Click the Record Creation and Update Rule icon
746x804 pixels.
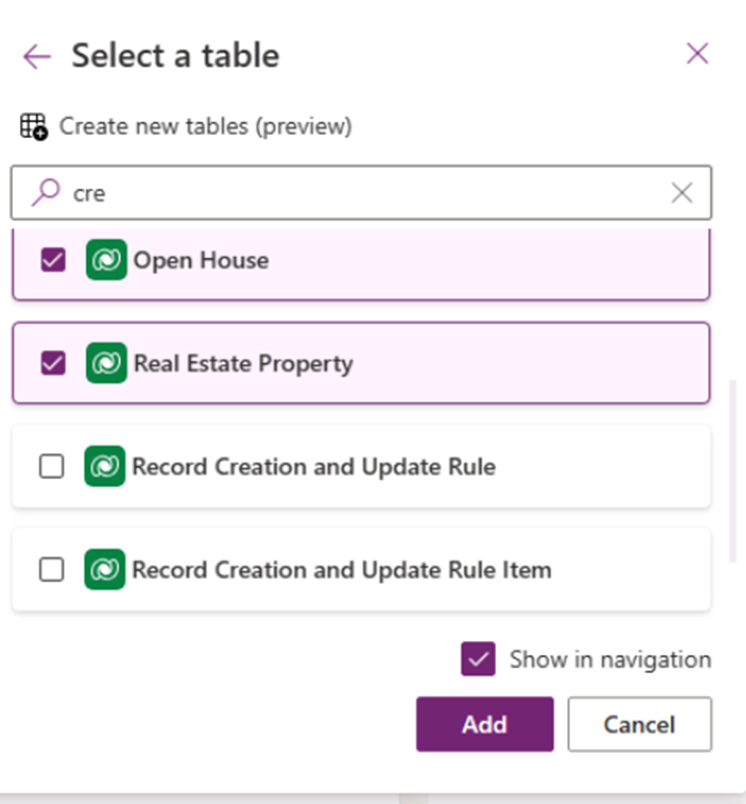105,466
